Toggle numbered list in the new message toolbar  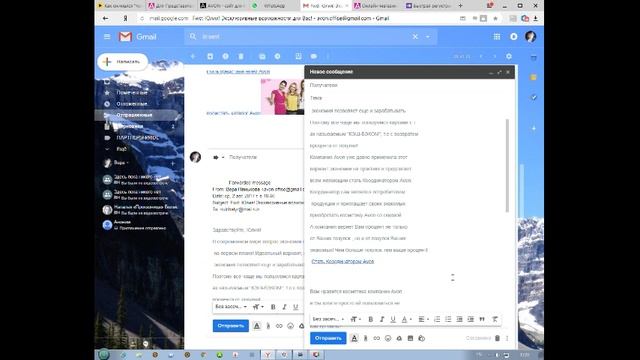point(437,319)
